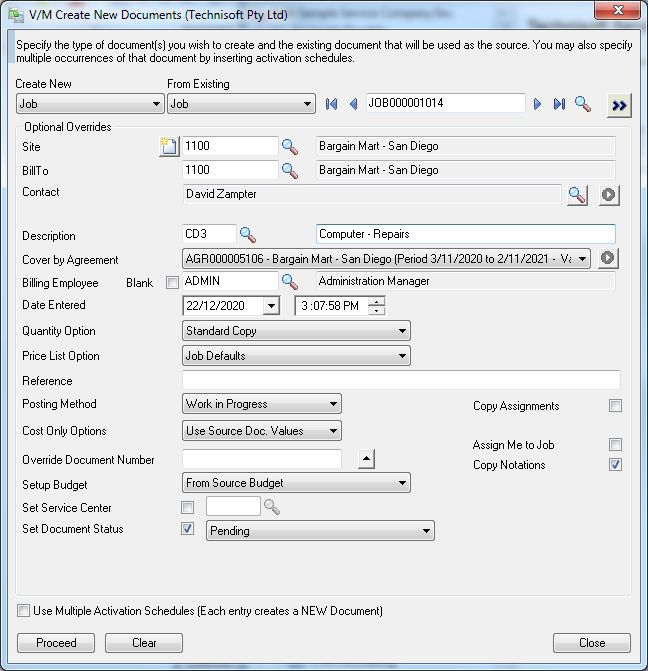The width and height of the screenshot is (648, 671).
Task: Click the Close button
Action: pyautogui.click(x=592, y=643)
